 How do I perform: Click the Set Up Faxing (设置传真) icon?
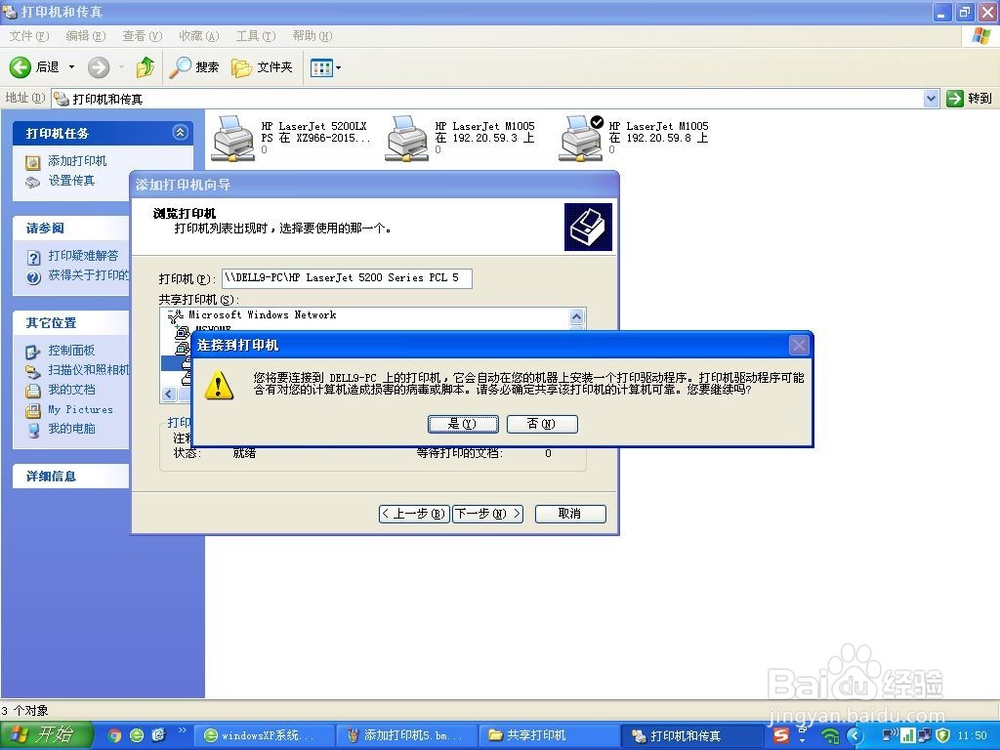33,182
